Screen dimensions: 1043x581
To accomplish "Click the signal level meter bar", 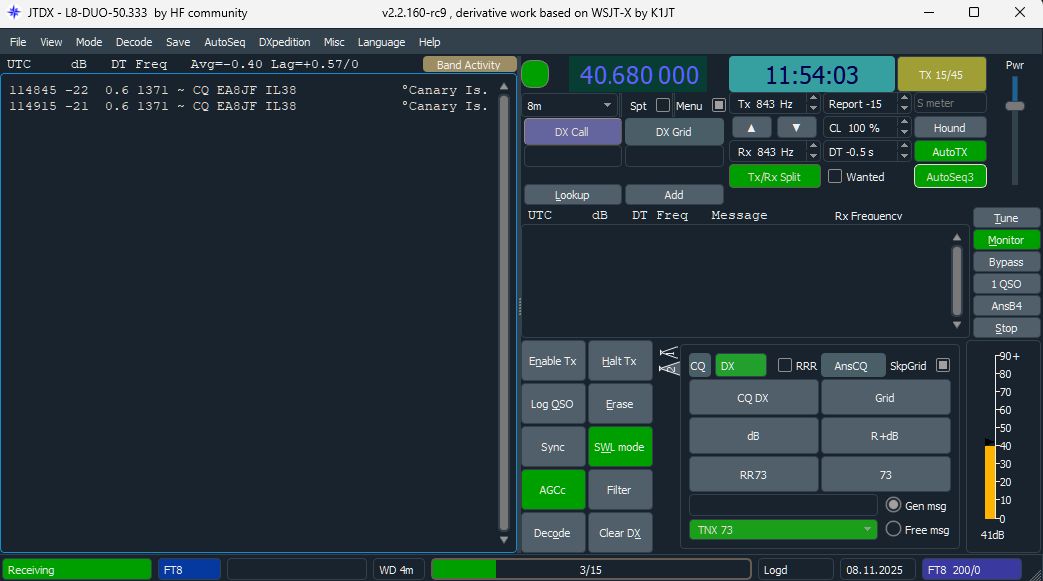I will 990,482.
